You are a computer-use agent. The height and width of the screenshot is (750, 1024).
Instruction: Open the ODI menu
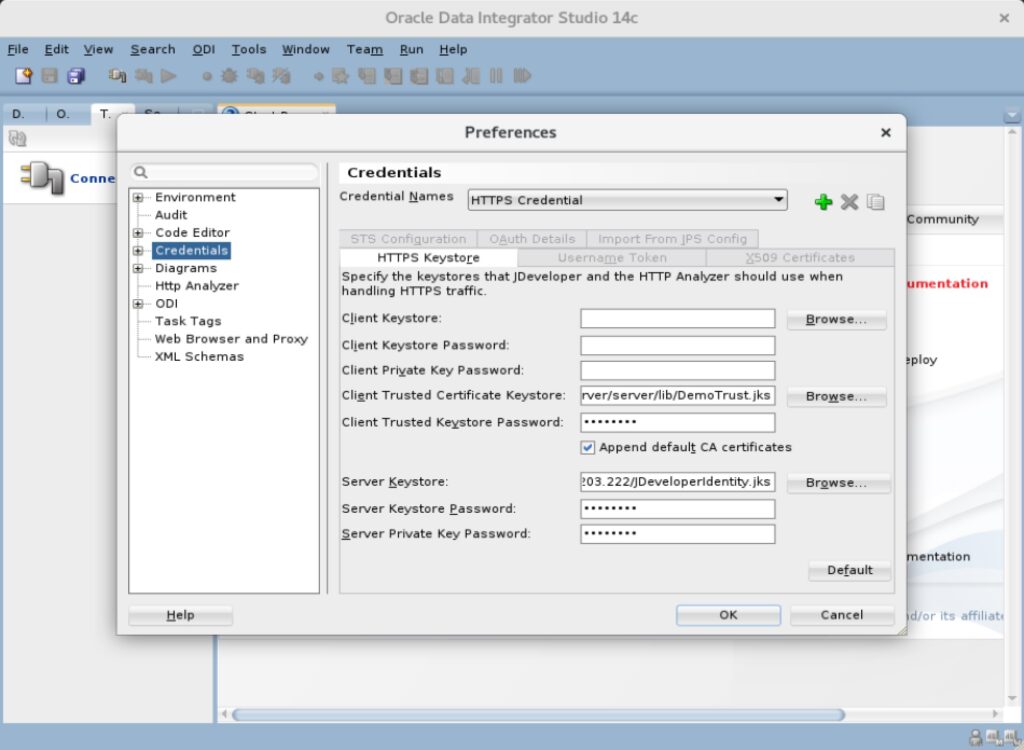coord(204,50)
